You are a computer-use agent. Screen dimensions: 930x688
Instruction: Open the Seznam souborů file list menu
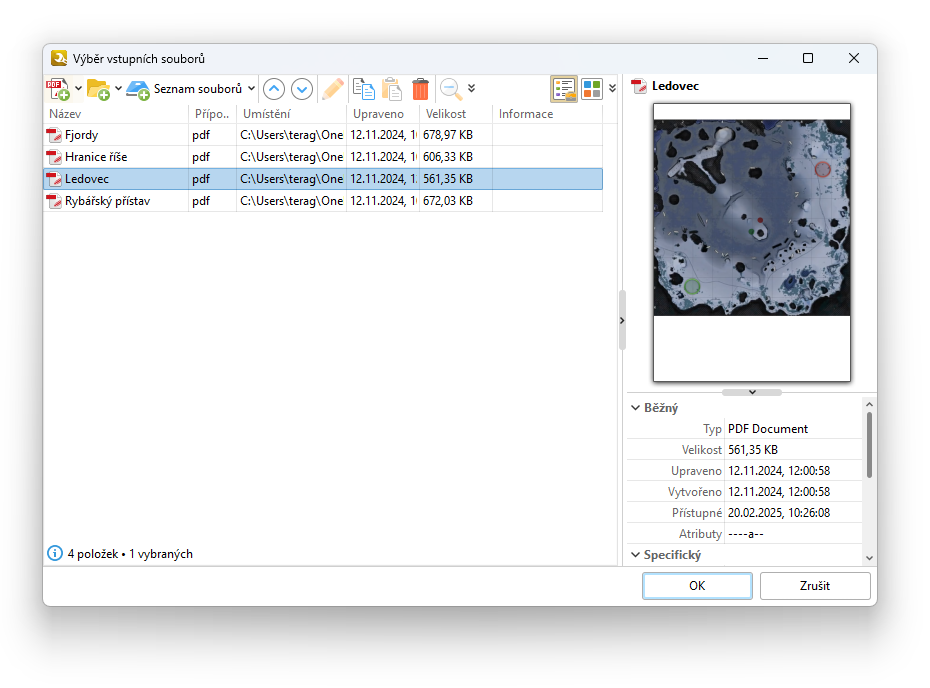coord(190,89)
